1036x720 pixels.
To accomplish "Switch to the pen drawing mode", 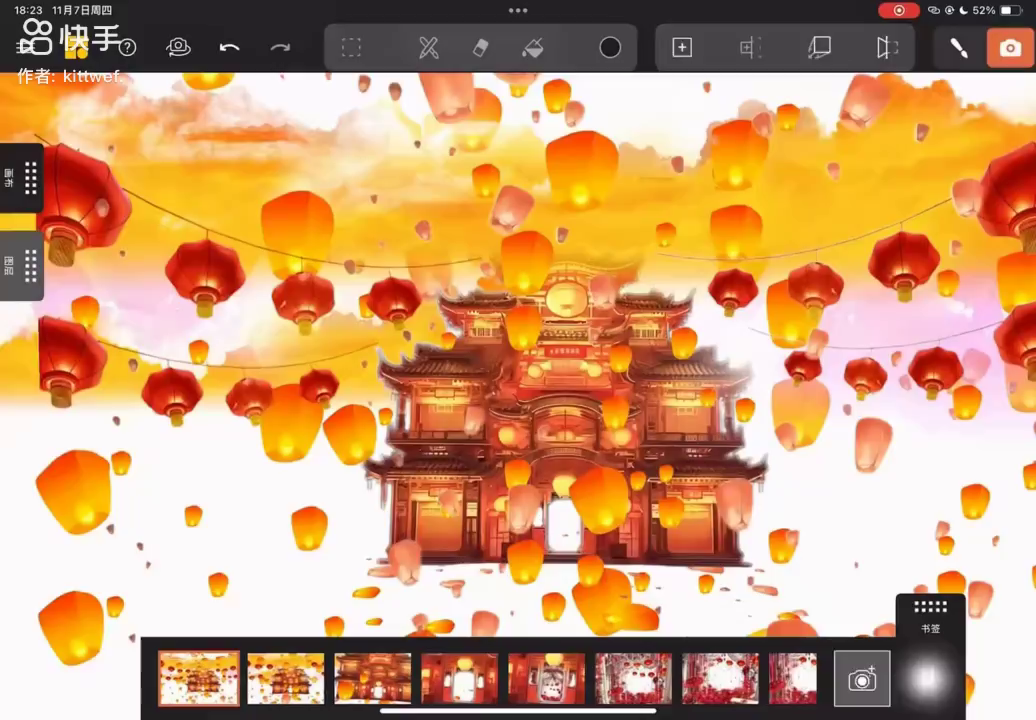I will tap(958, 48).
